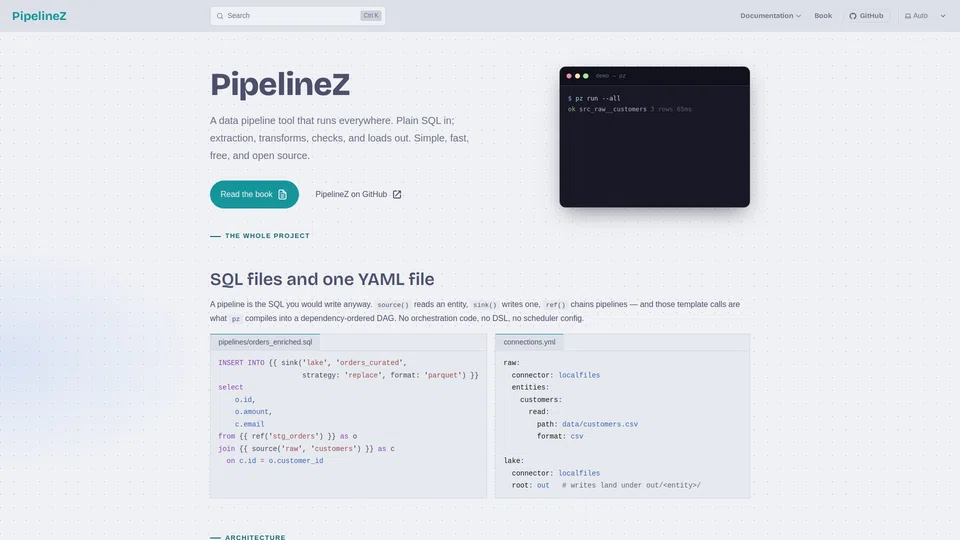Click the document icon on Read the book
The image size is (960, 540).
tap(282, 194)
